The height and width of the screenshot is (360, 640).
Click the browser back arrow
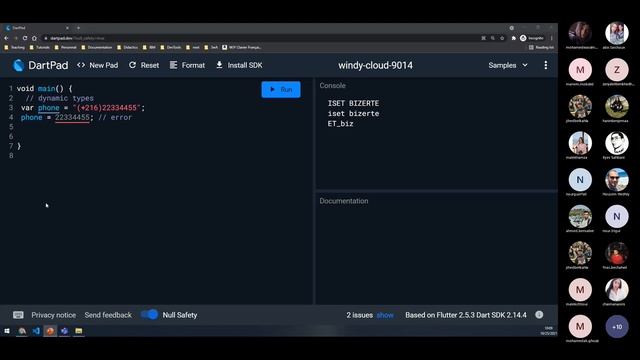click(7, 38)
